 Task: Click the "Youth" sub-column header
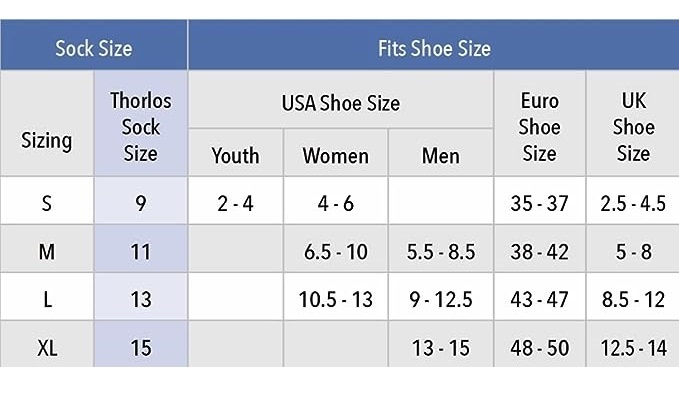coord(235,155)
